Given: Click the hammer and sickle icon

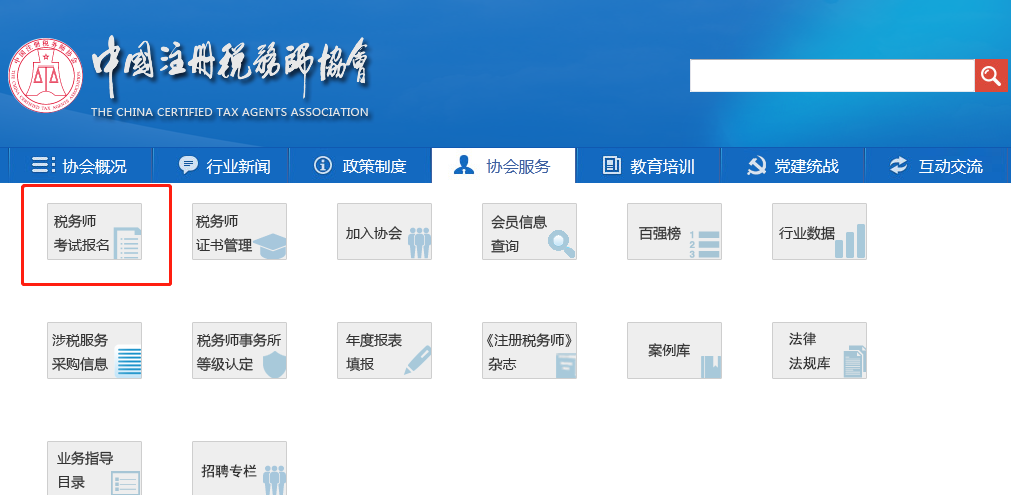Looking at the screenshot, I should coord(756,166).
